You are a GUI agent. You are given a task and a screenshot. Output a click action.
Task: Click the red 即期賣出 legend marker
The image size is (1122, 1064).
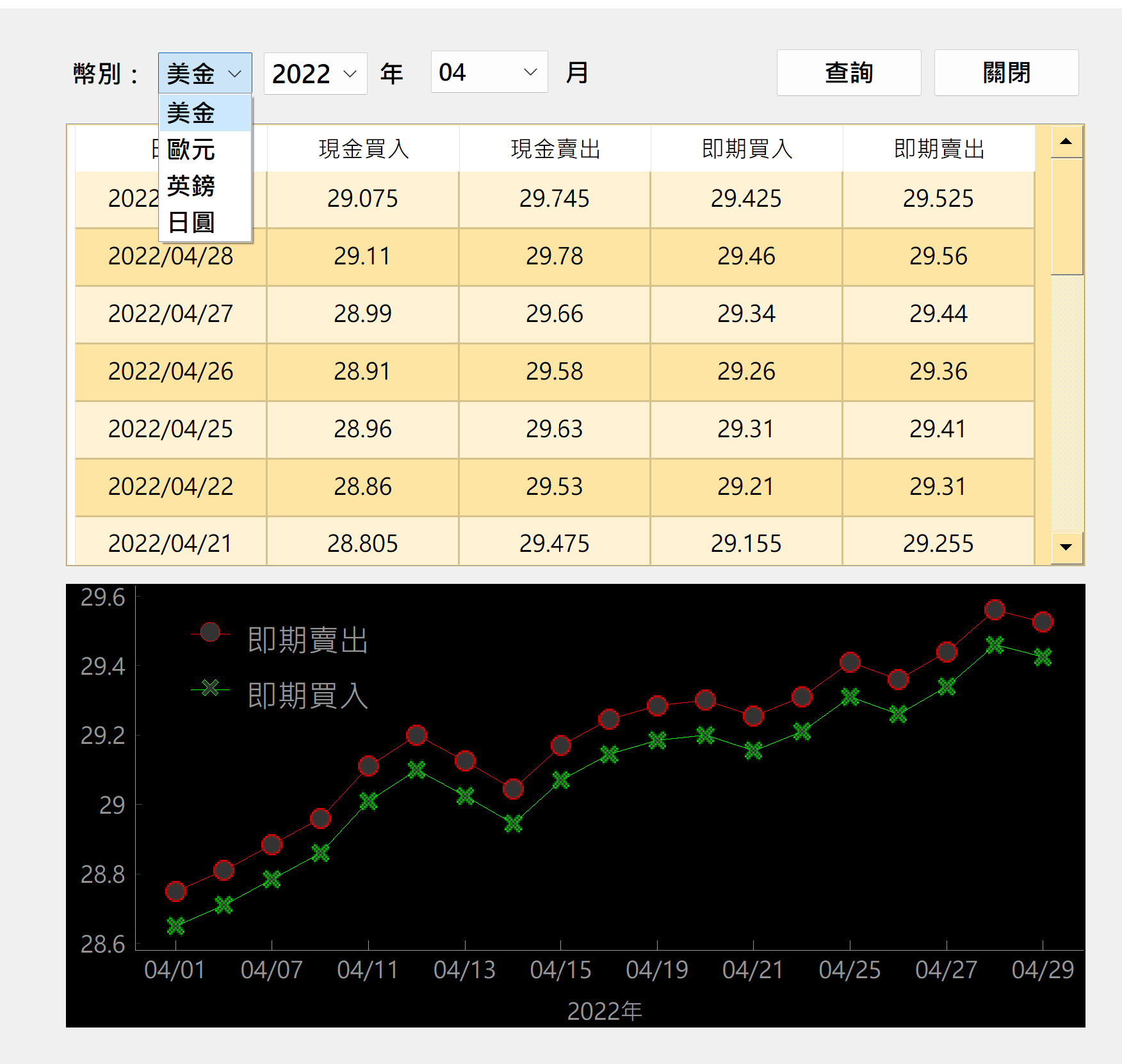coord(210,633)
